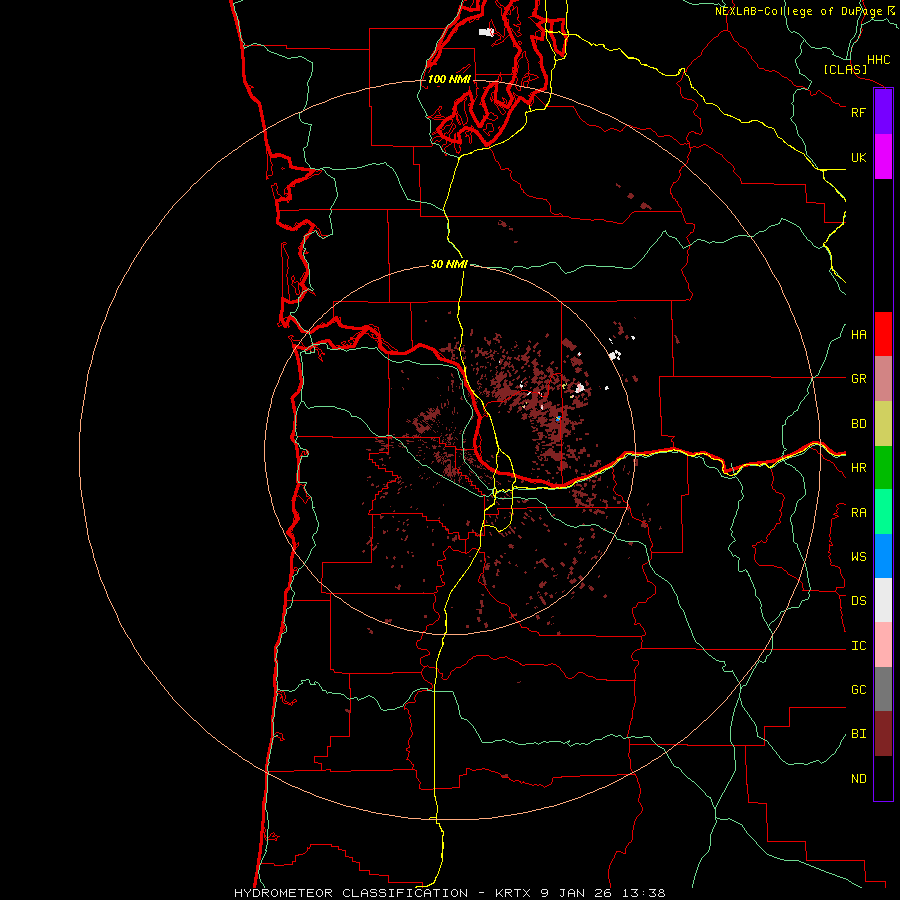This screenshot has height=900, width=900.
Task: Click the BI legend label
Action: point(858,734)
